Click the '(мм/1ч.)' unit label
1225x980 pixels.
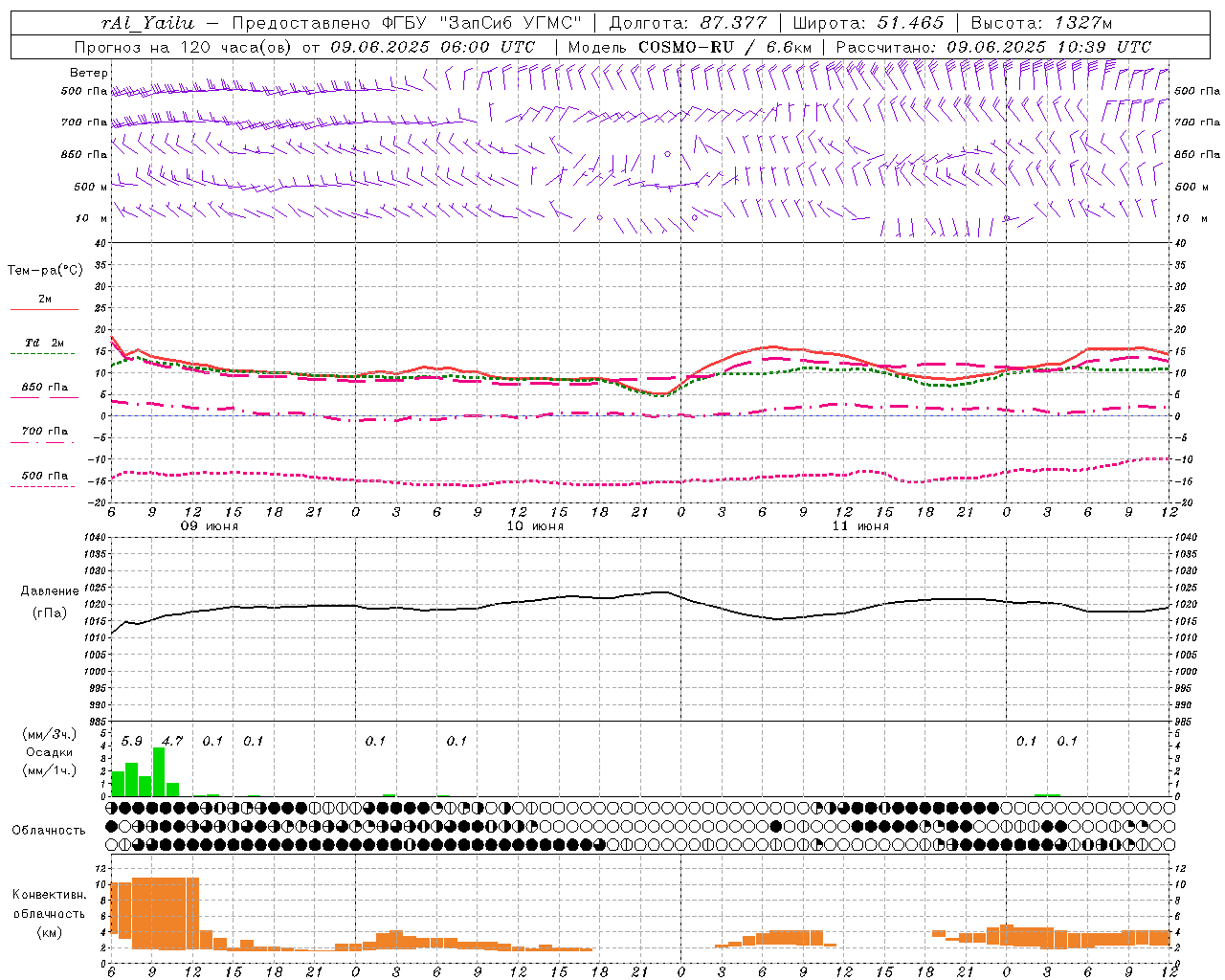point(49,770)
